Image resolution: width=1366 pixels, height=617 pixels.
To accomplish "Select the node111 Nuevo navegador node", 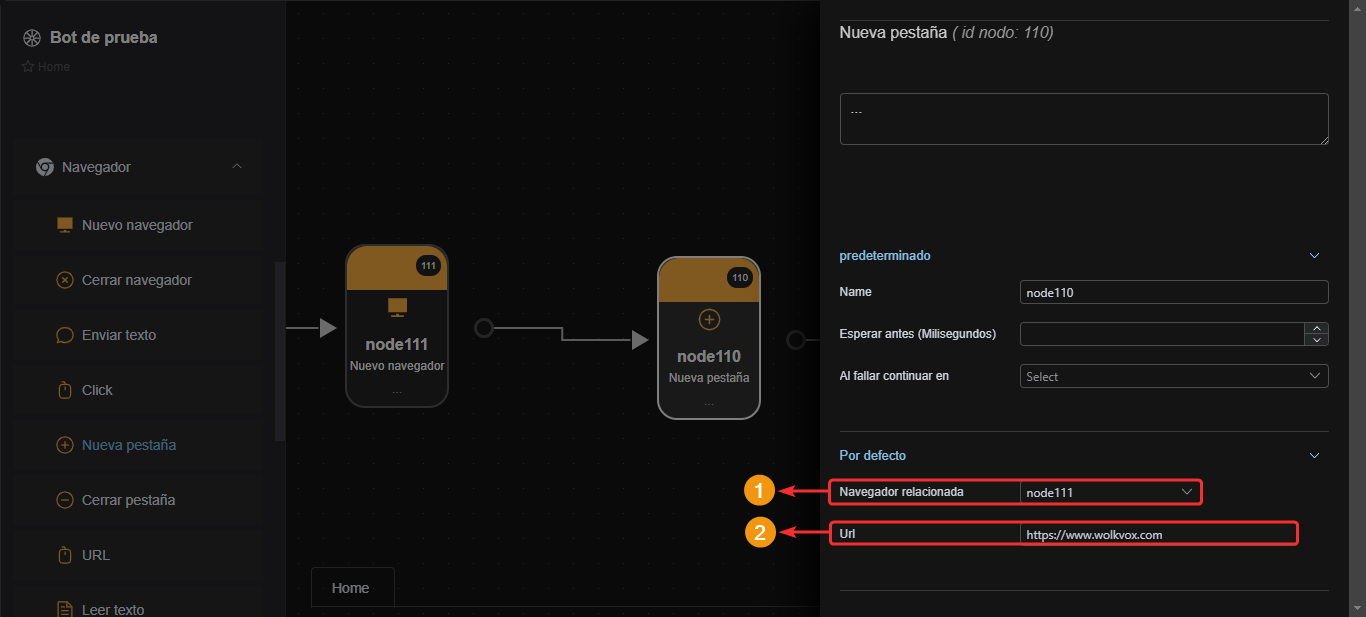I will [397, 326].
